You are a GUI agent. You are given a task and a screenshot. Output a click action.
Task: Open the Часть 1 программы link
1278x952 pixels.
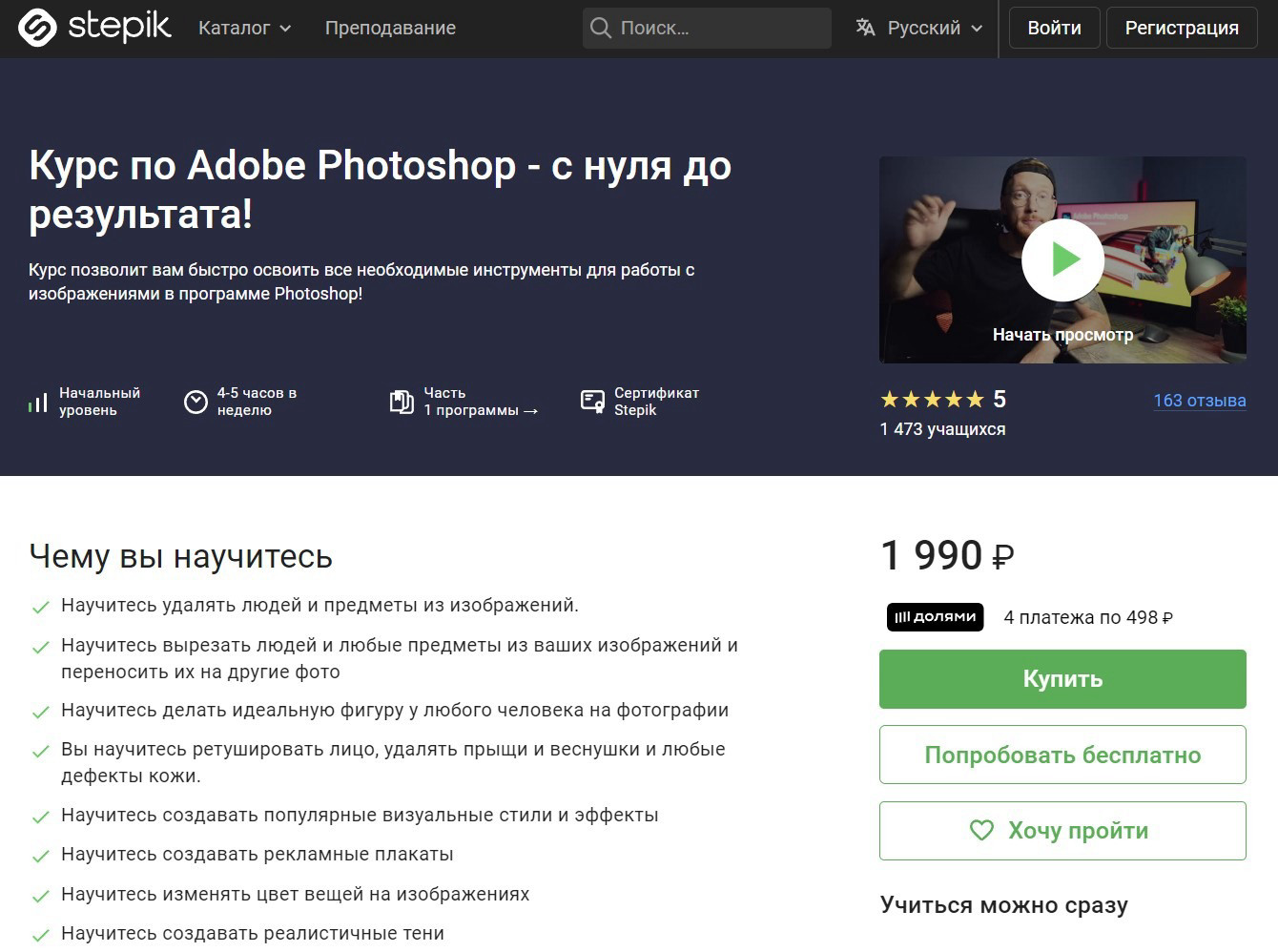(481, 402)
